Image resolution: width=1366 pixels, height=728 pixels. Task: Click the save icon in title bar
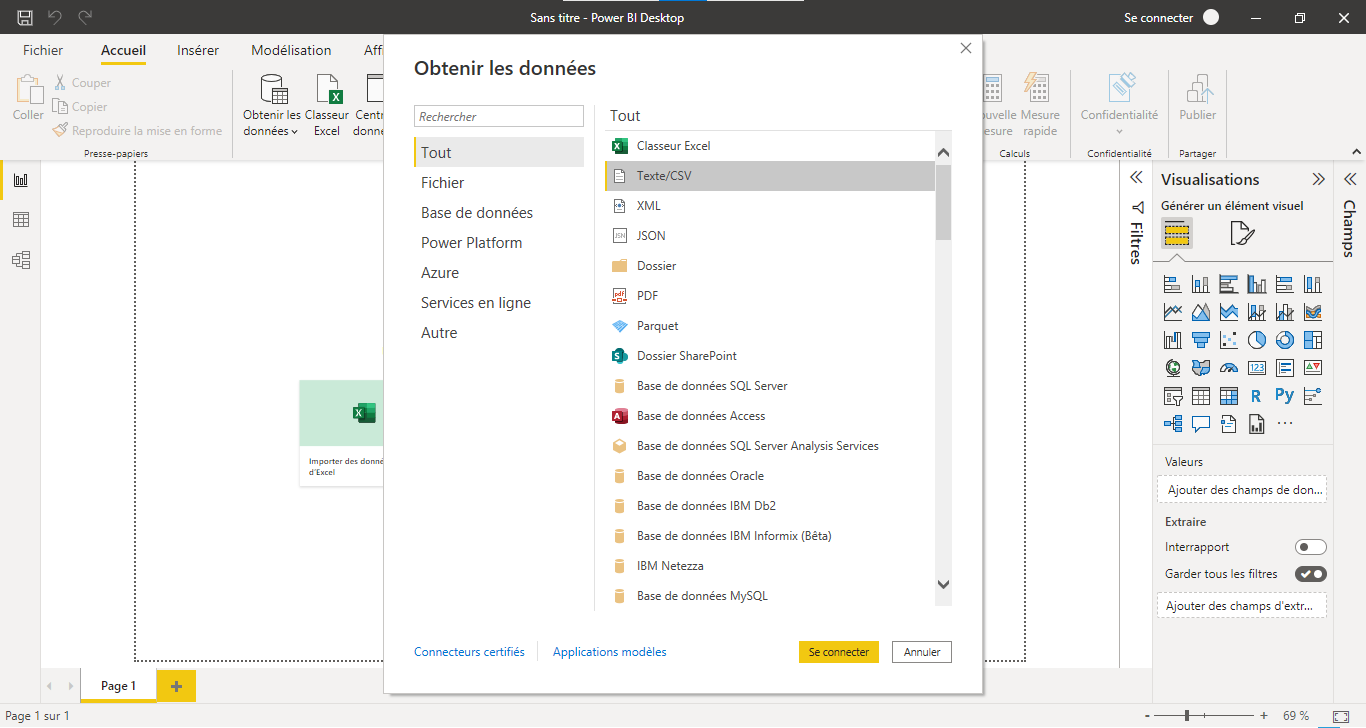pyautogui.click(x=25, y=17)
